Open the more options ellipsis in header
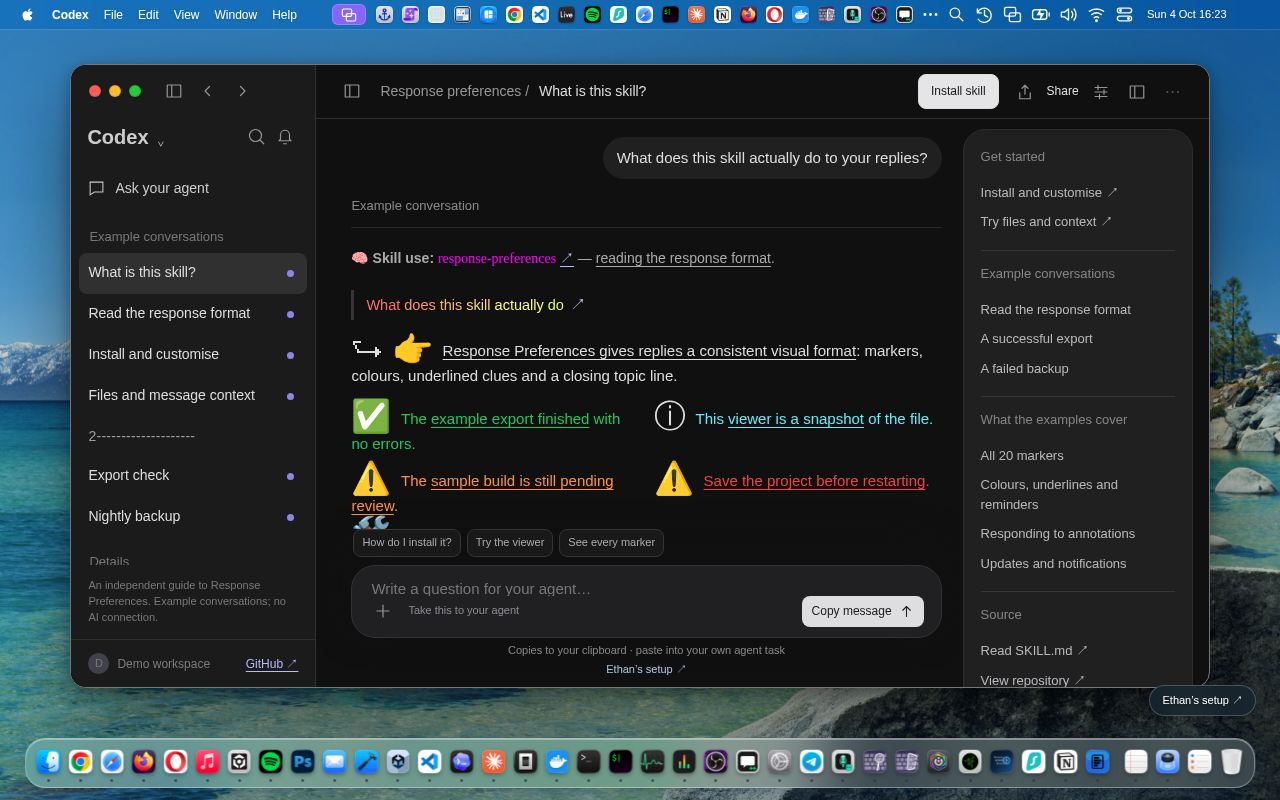Image resolution: width=1280 pixels, height=800 pixels. 1173,91
